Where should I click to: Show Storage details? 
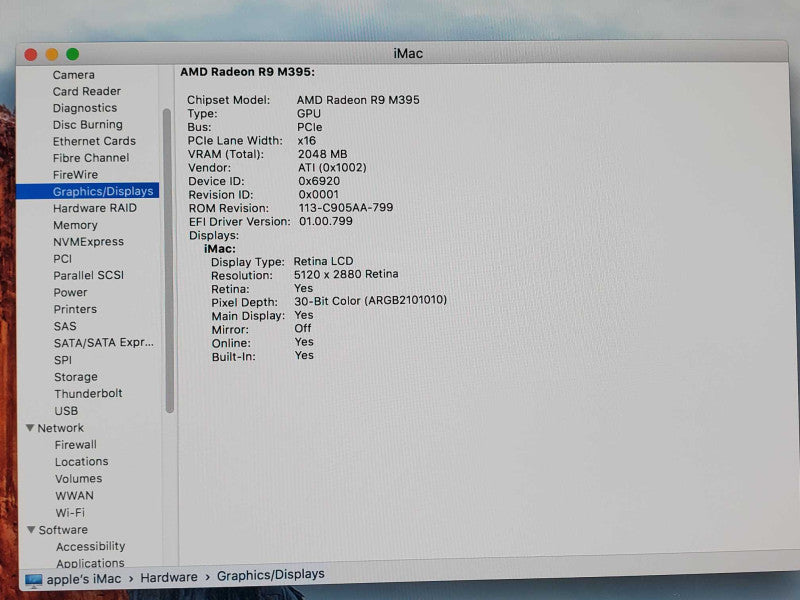(76, 377)
